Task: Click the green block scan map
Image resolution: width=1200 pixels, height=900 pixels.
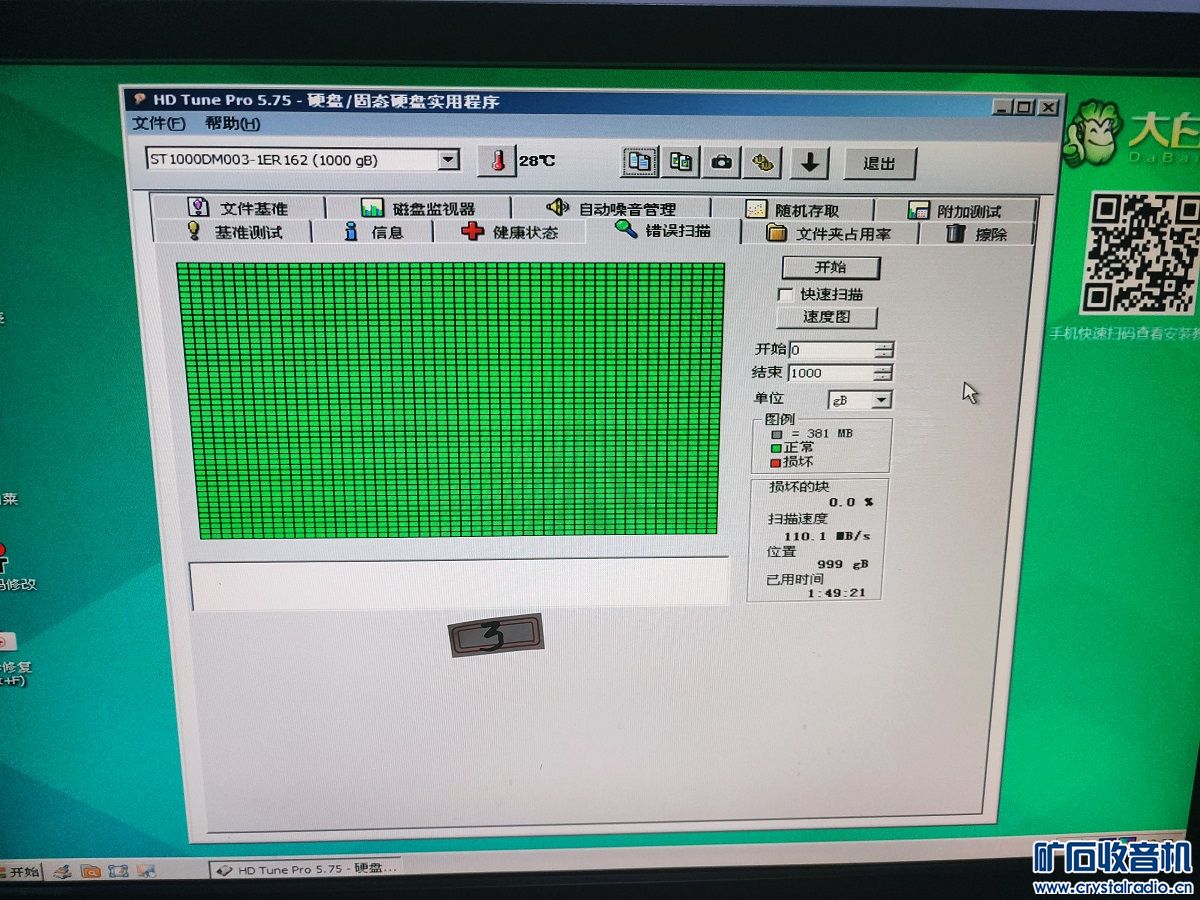Action: (x=450, y=400)
